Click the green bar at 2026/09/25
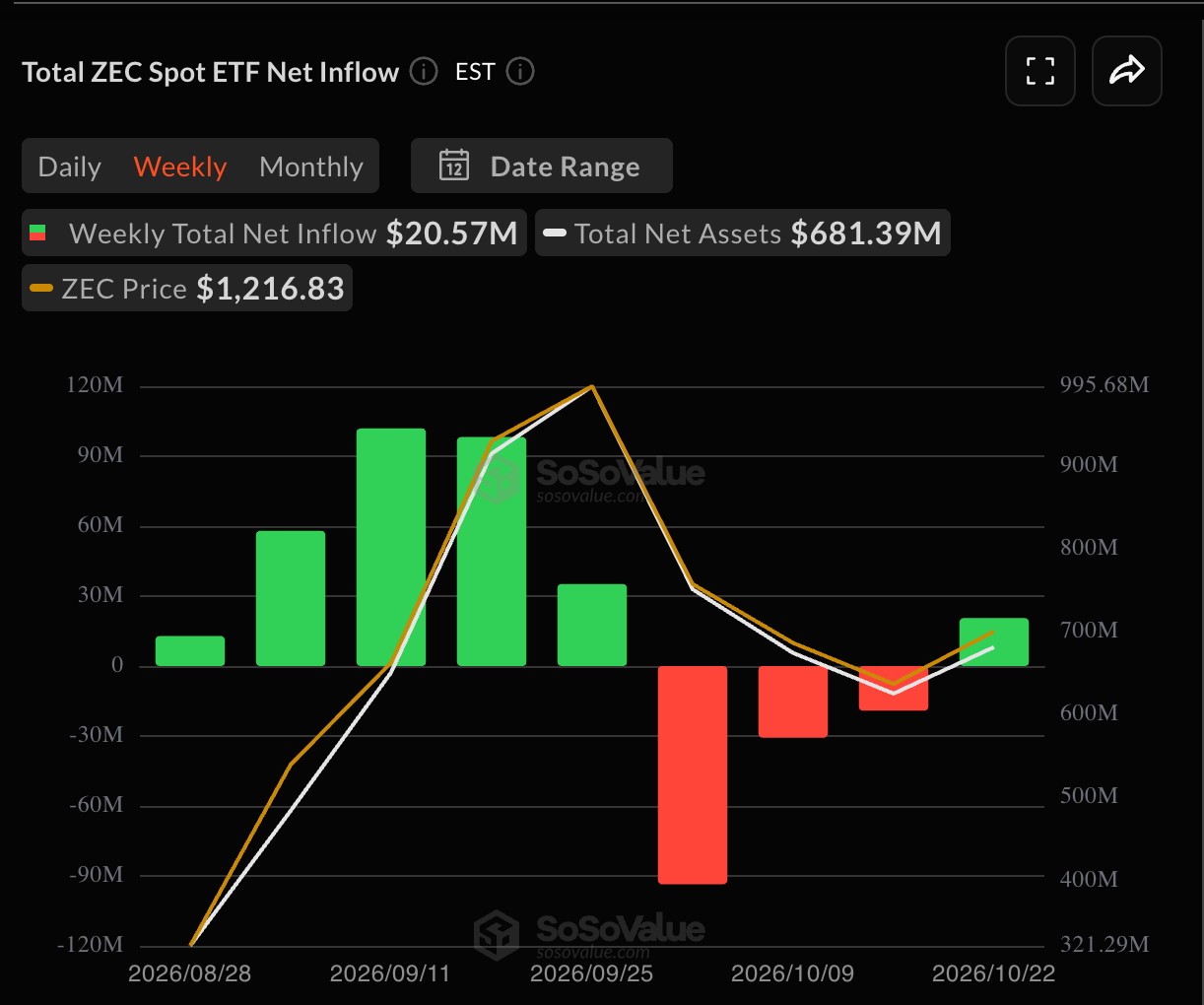 [x=592, y=626]
